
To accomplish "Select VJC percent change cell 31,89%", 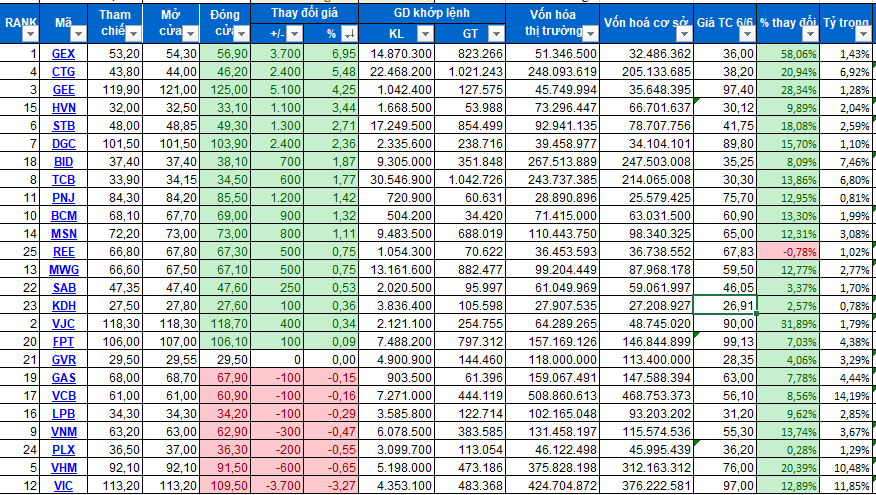I will coord(787,324).
